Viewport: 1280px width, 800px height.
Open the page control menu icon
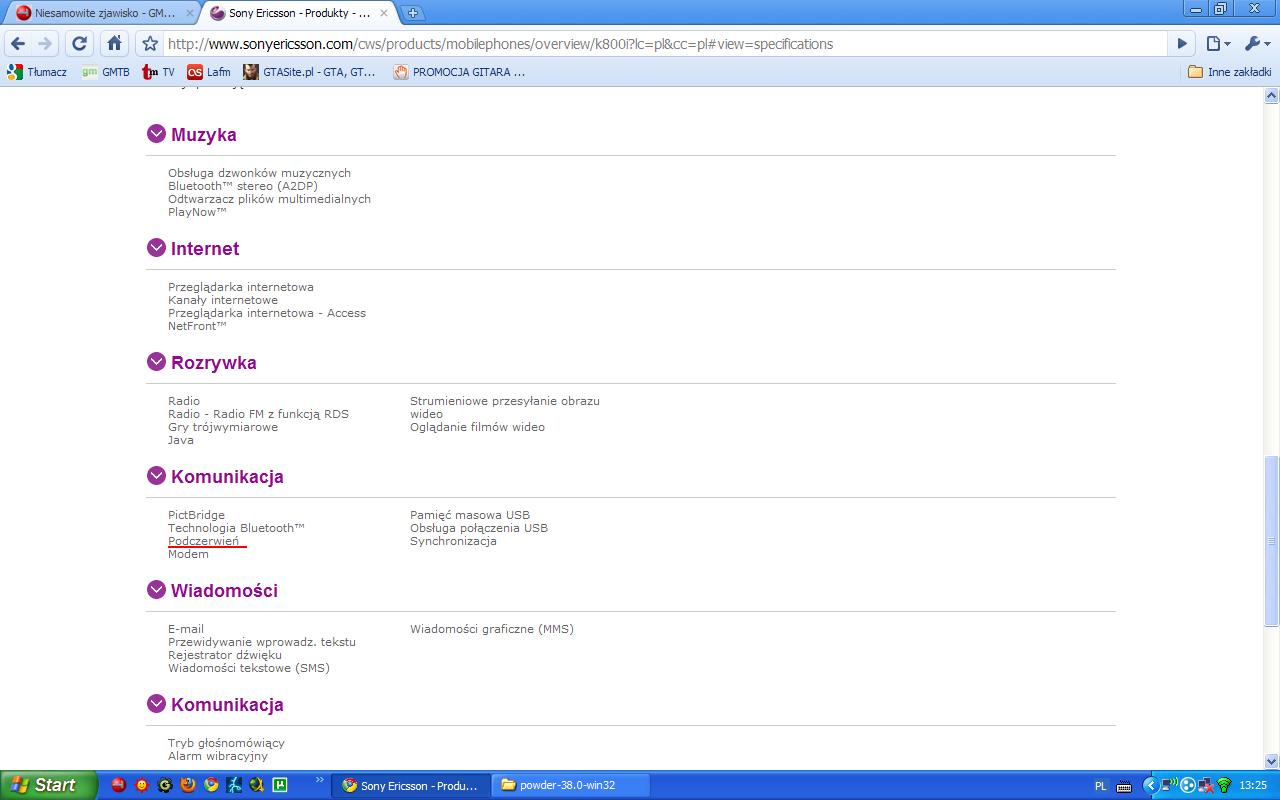(x=1217, y=44)
